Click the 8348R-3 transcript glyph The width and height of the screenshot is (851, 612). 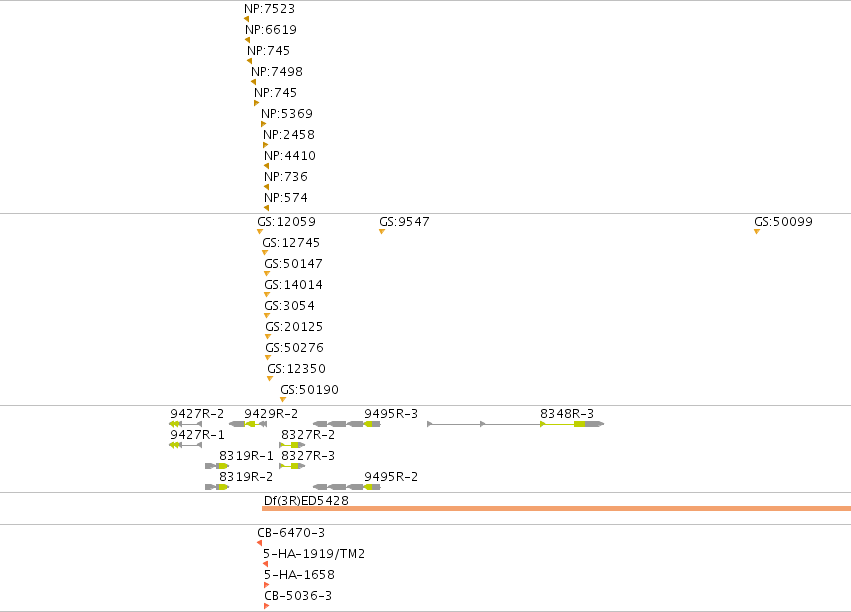click(x=516, y=424)
